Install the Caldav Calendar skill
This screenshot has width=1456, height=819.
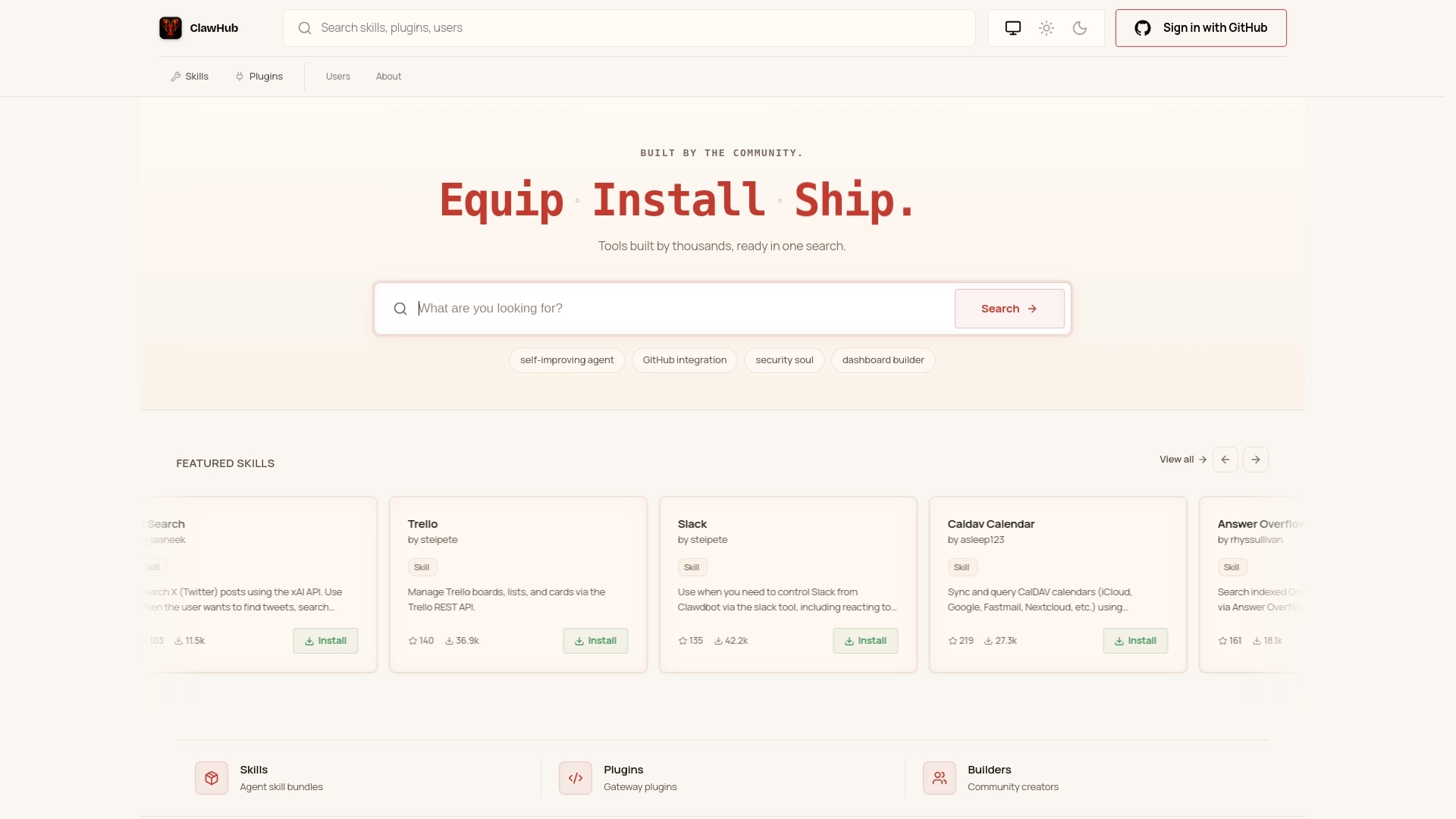(1135, 641)
